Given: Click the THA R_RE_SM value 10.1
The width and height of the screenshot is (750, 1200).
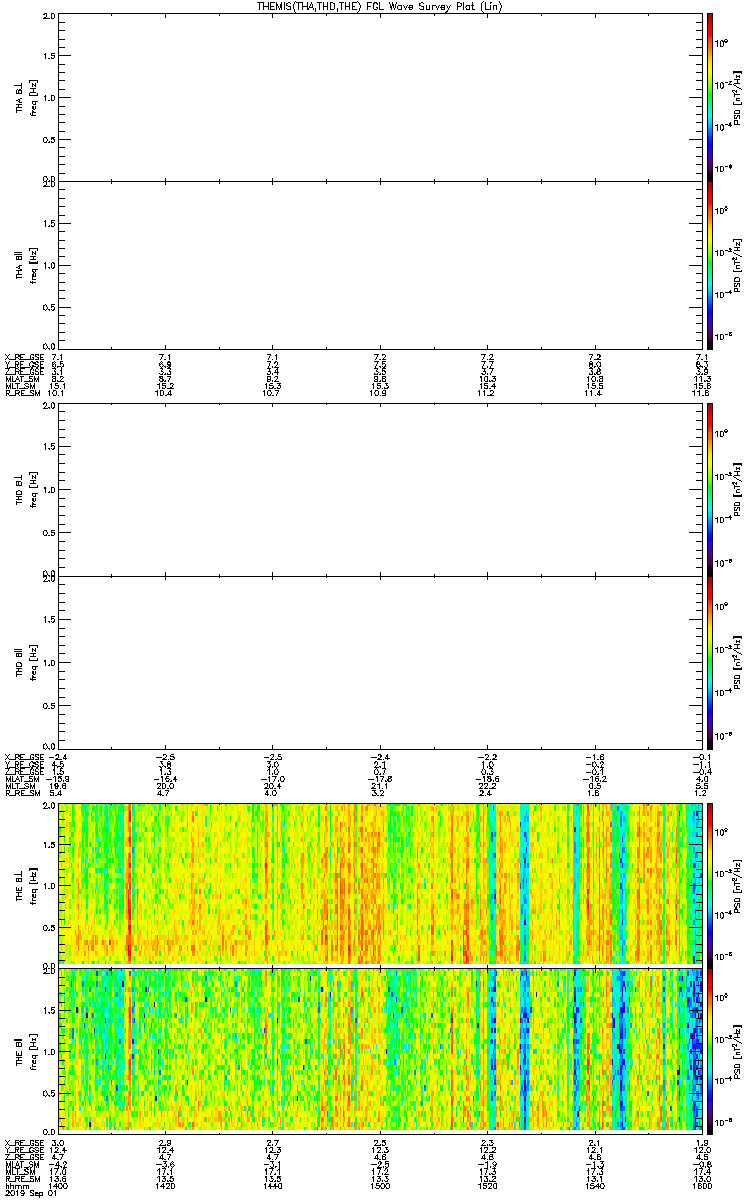Looking at the screenshot, I should pyautogui.click(x=58, y=393).
